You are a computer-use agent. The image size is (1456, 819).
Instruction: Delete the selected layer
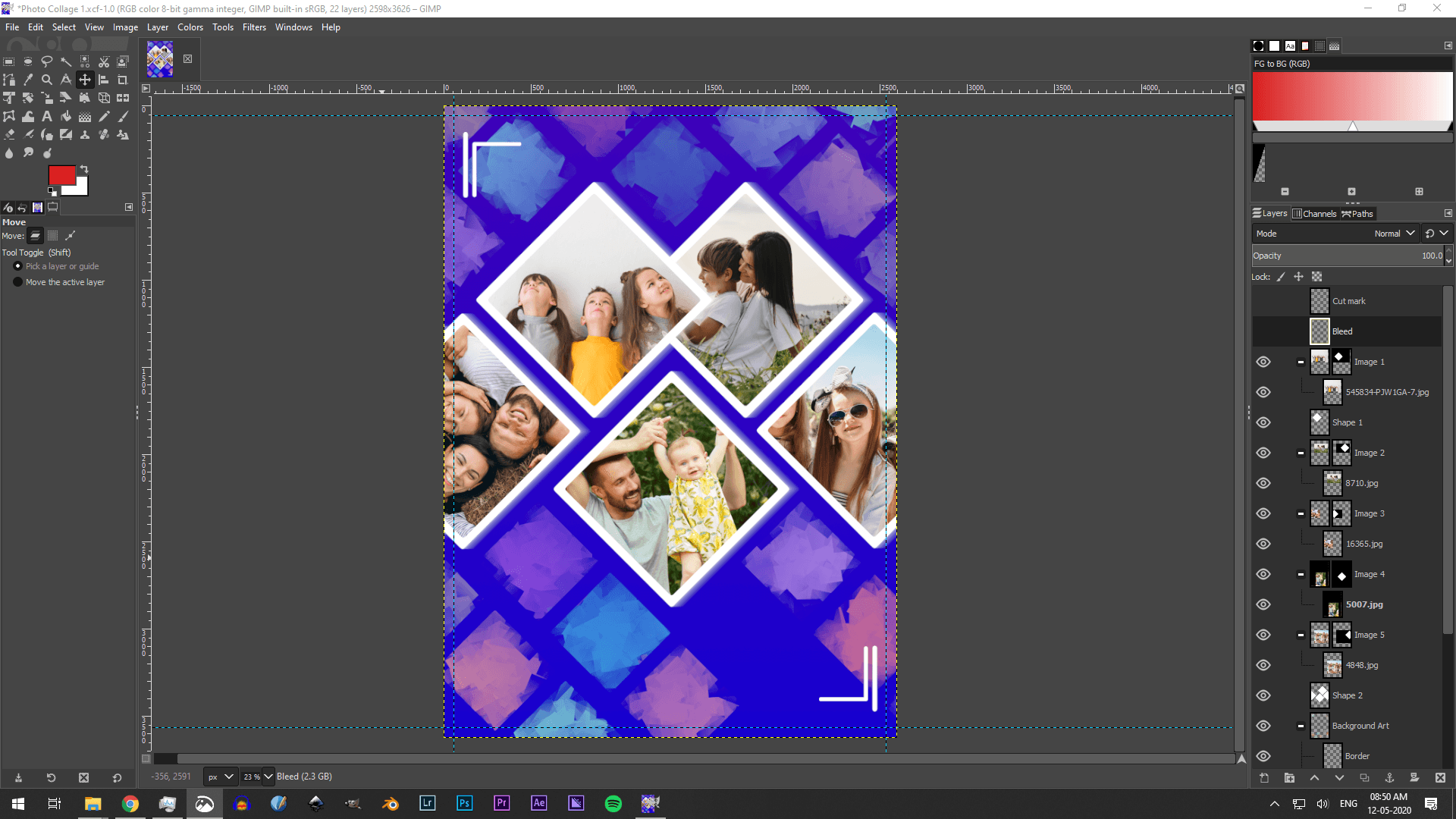click(x=1440, y=778)
